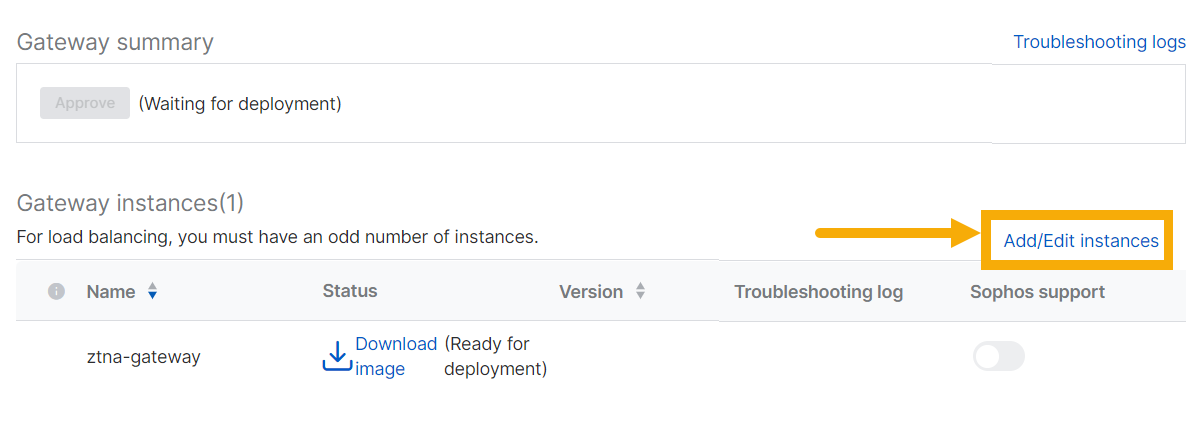
Task: Click the Ready for deployment status text
Action: pyautogui.click(x=495, y=356)
